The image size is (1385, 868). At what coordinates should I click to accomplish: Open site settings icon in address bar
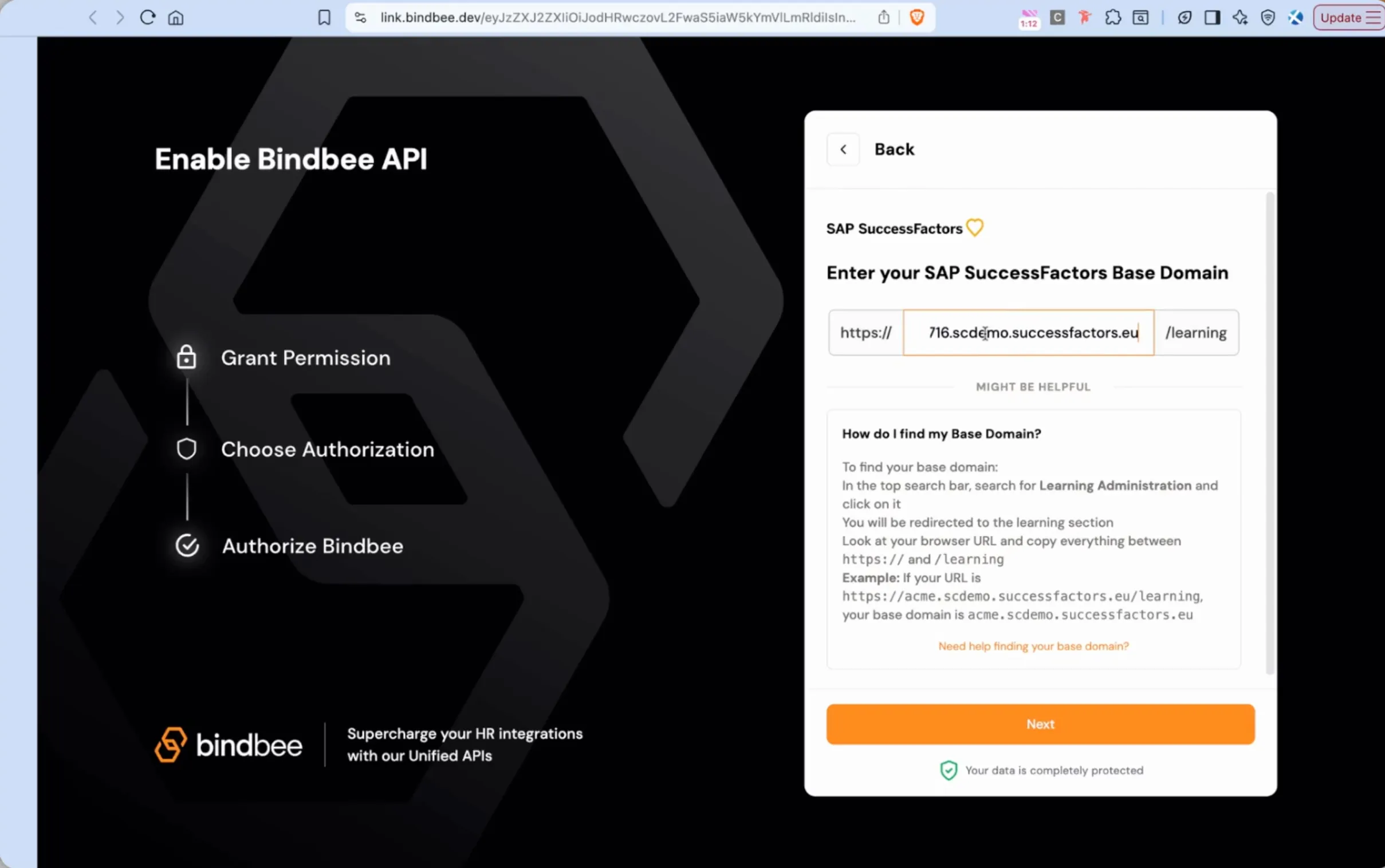tap(361, 18)
